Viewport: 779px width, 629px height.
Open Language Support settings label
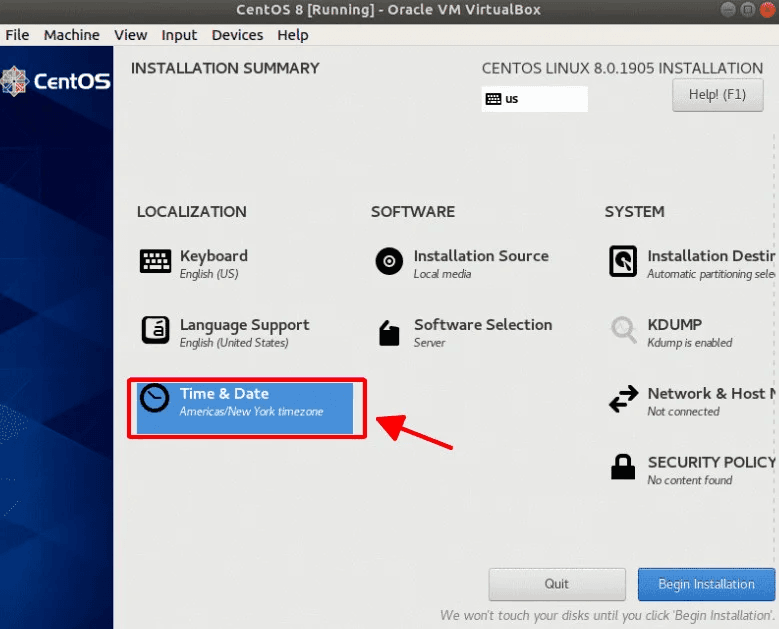point(244,325)
